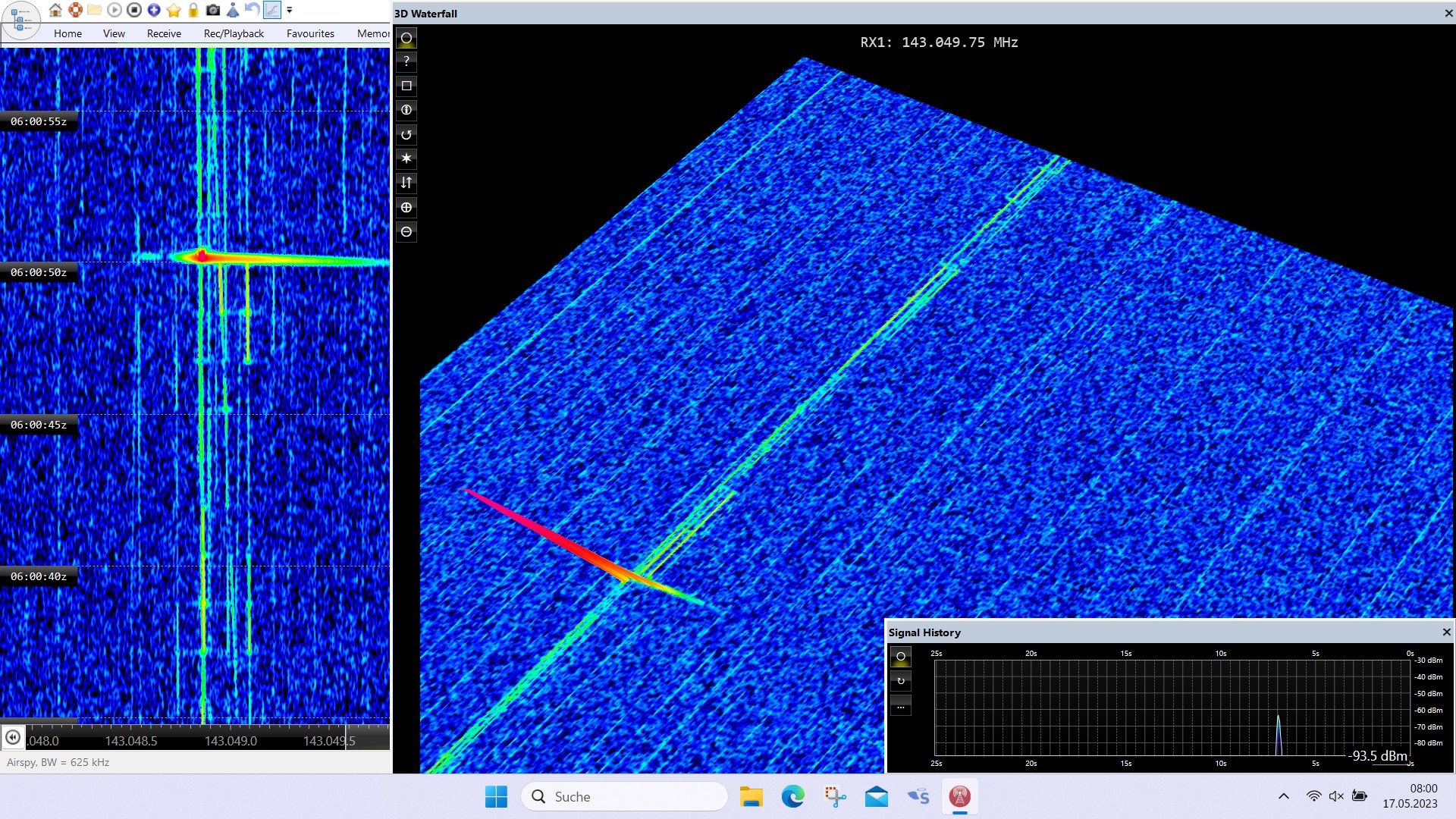Viewport: 1456px width, 819px height.
Task: Click the red radio tower SDR taskbar icon
Action: (960, 796)
